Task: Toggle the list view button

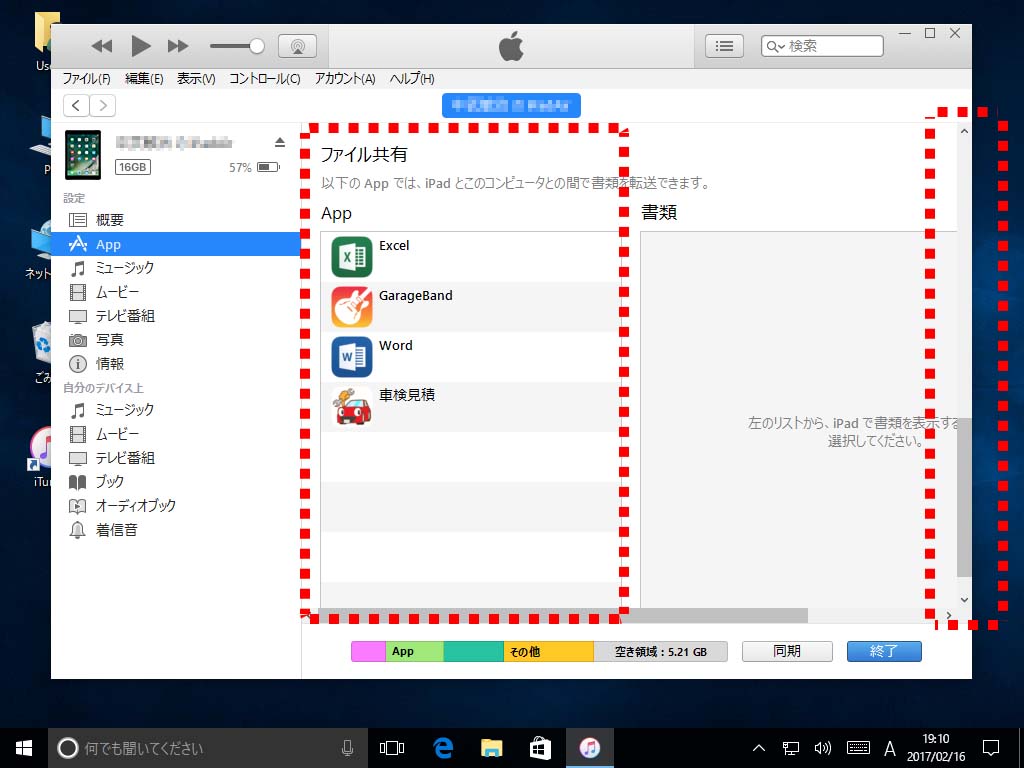Action: coord(725,46)
